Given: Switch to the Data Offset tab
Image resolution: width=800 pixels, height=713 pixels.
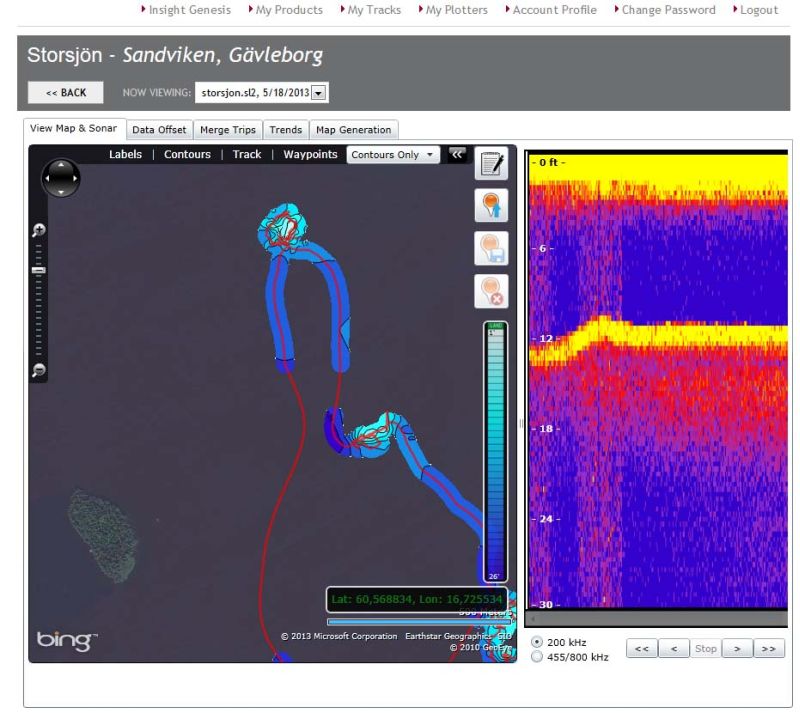Looking at the screenshot, I should [158, 130].
